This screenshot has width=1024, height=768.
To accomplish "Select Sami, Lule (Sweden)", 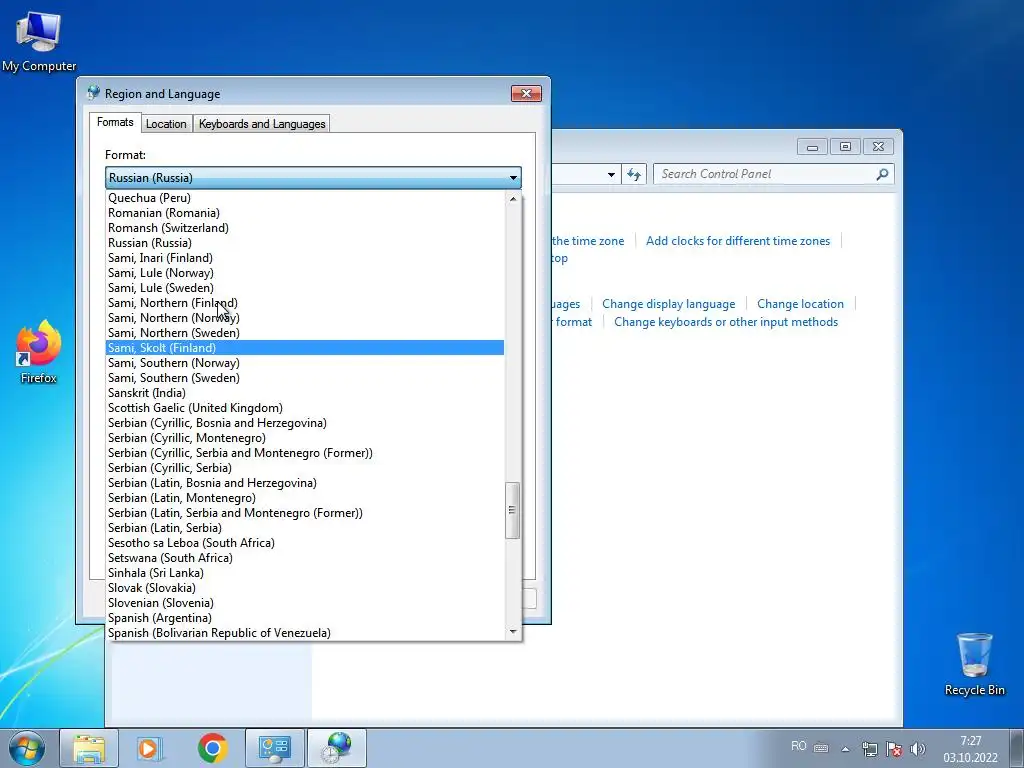I will 305,288.
